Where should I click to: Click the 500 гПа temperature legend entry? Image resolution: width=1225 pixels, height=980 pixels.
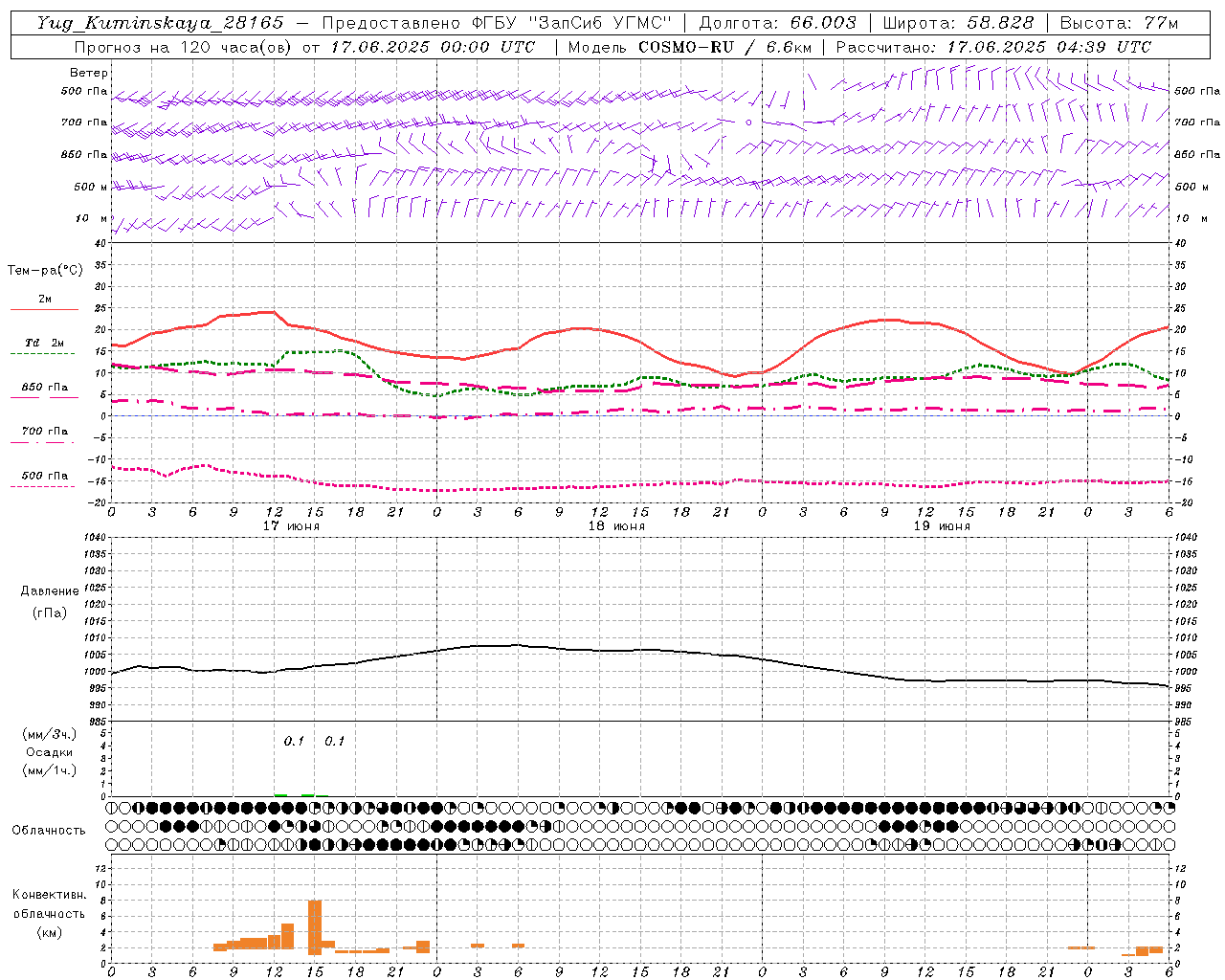45,479
